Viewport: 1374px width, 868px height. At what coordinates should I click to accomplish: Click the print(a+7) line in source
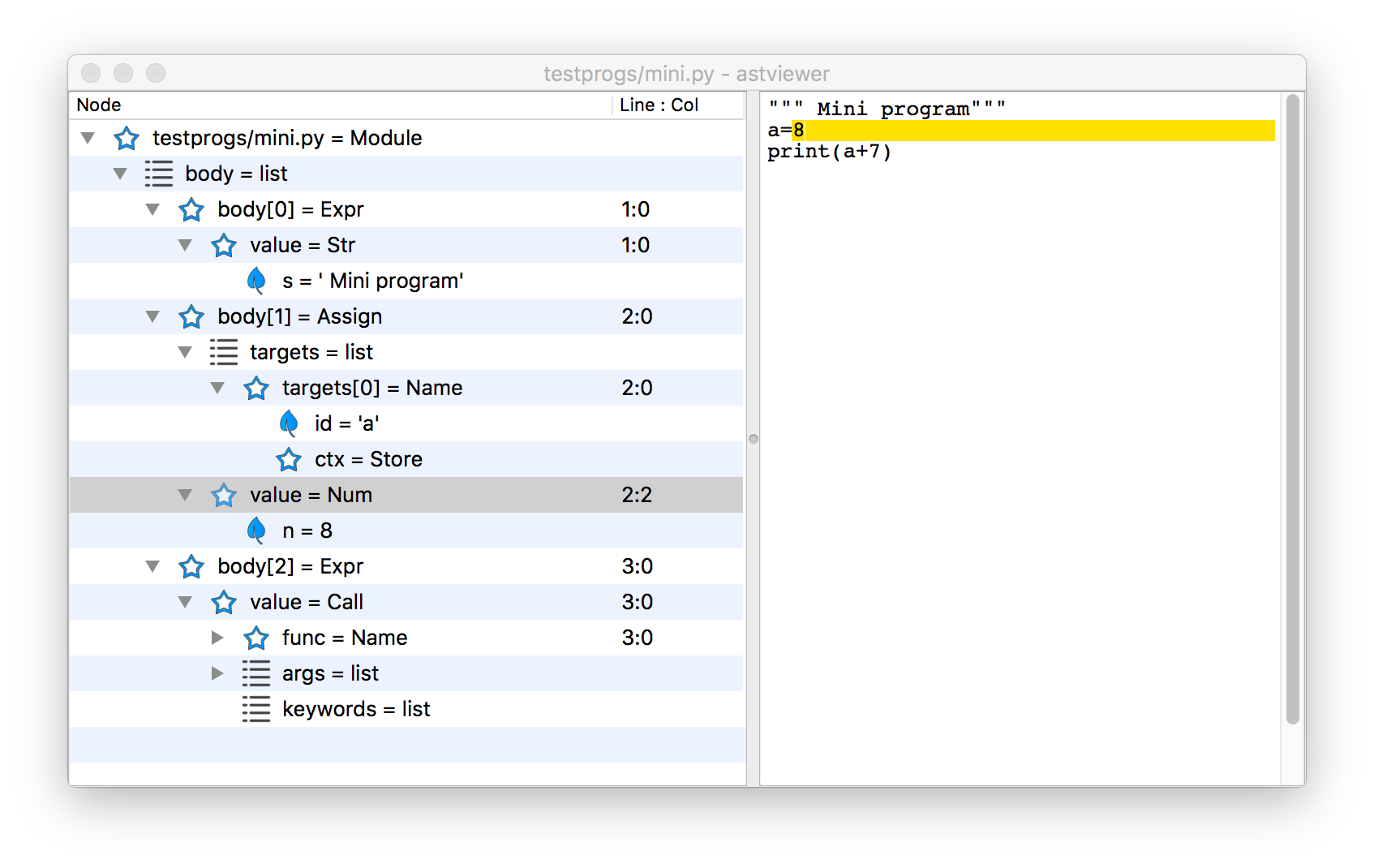[829, 152]
